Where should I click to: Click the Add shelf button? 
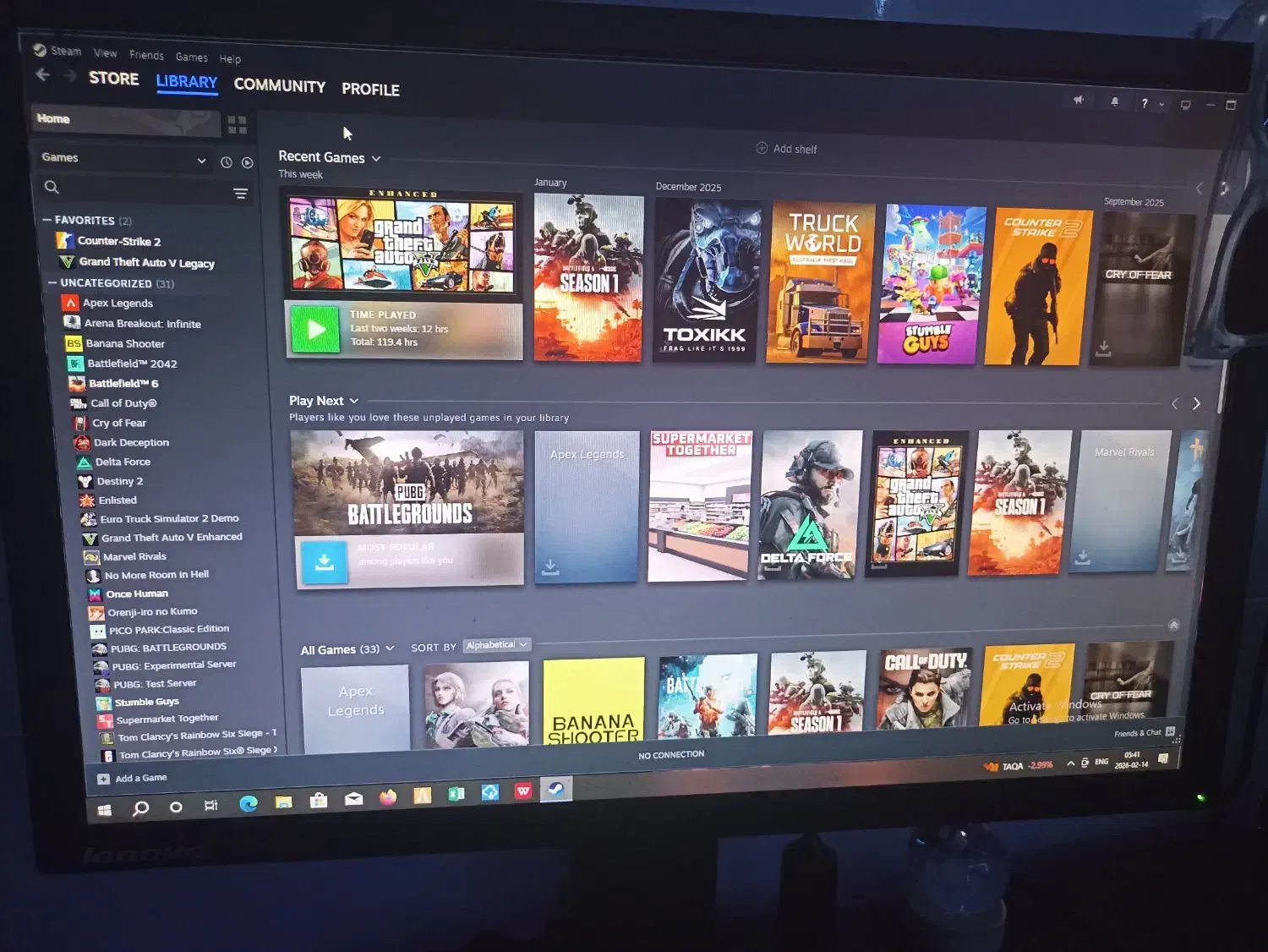click(x=786, y=149)
